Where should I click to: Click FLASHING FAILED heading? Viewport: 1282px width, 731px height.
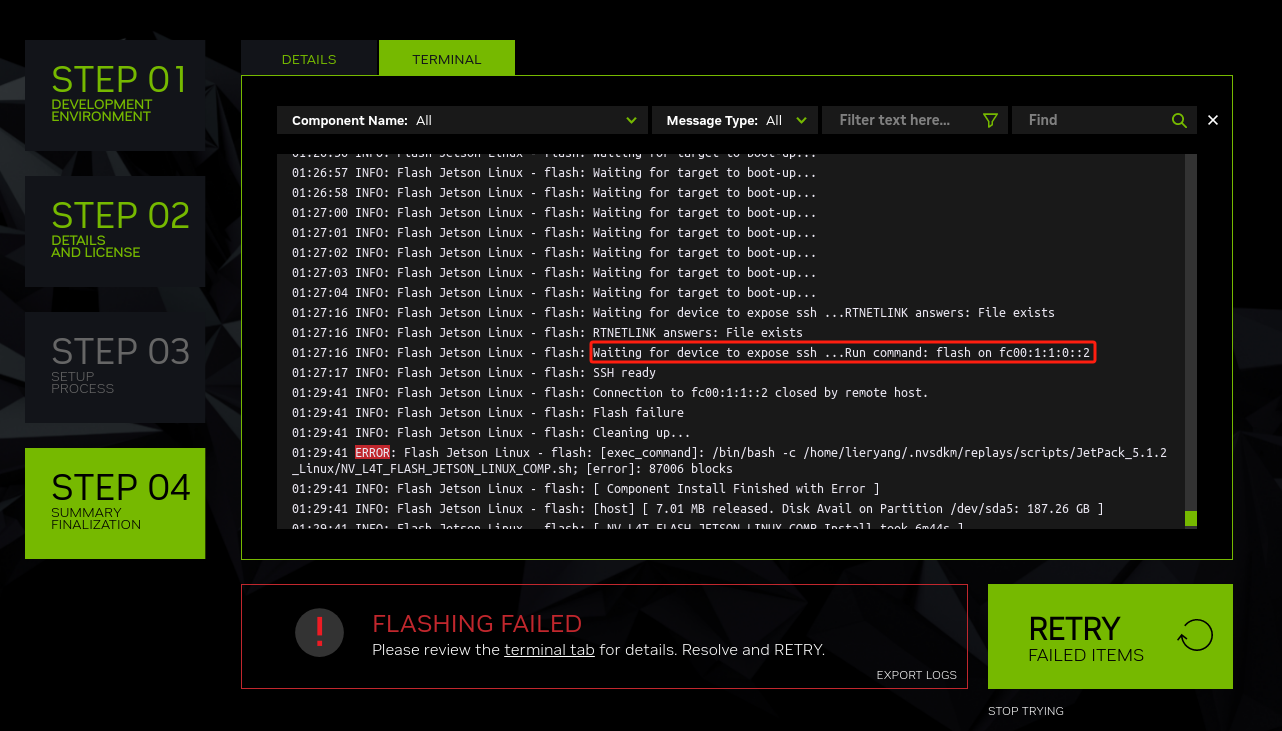coord(477,624)
